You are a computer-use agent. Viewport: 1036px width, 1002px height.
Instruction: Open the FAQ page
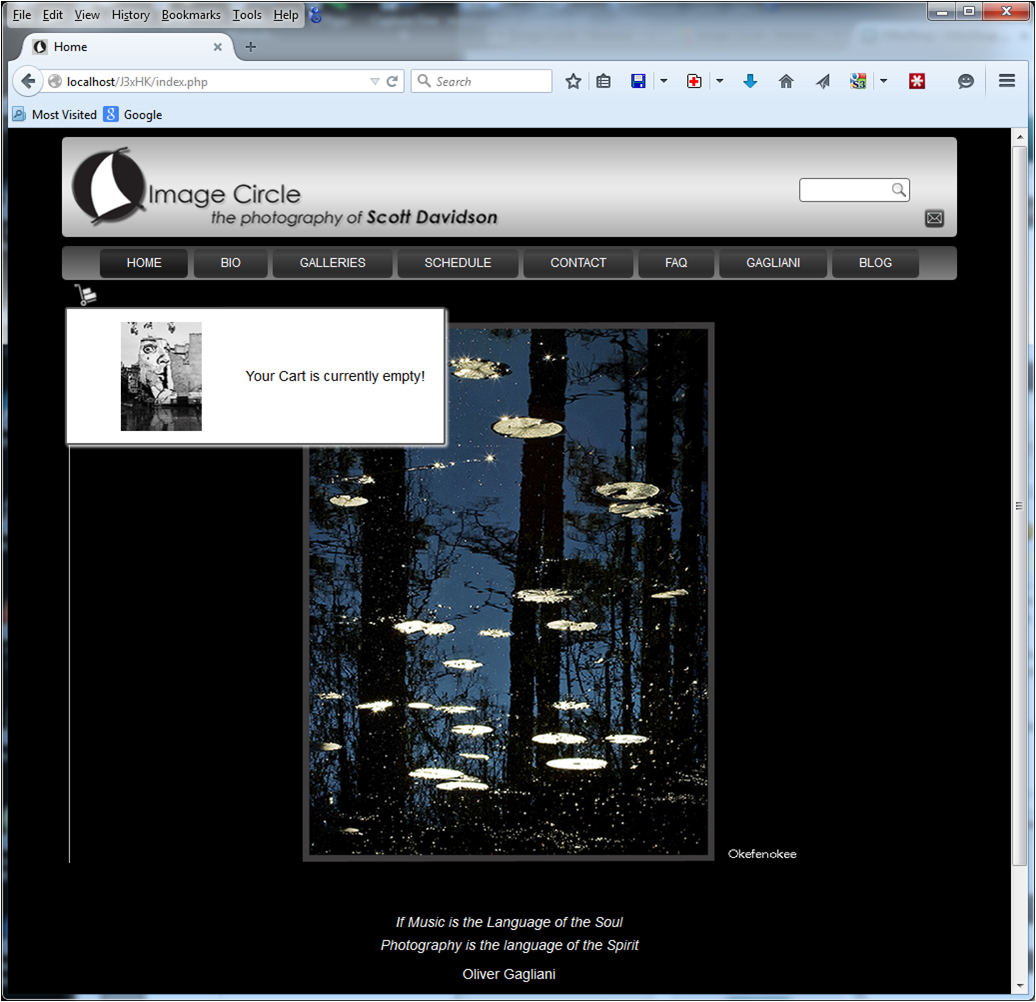676,263
